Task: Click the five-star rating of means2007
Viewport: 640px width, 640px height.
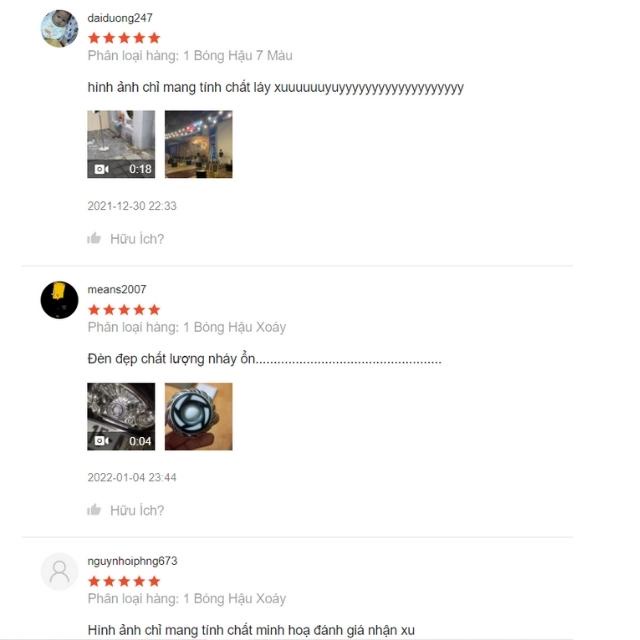Action: pos(124,310)
